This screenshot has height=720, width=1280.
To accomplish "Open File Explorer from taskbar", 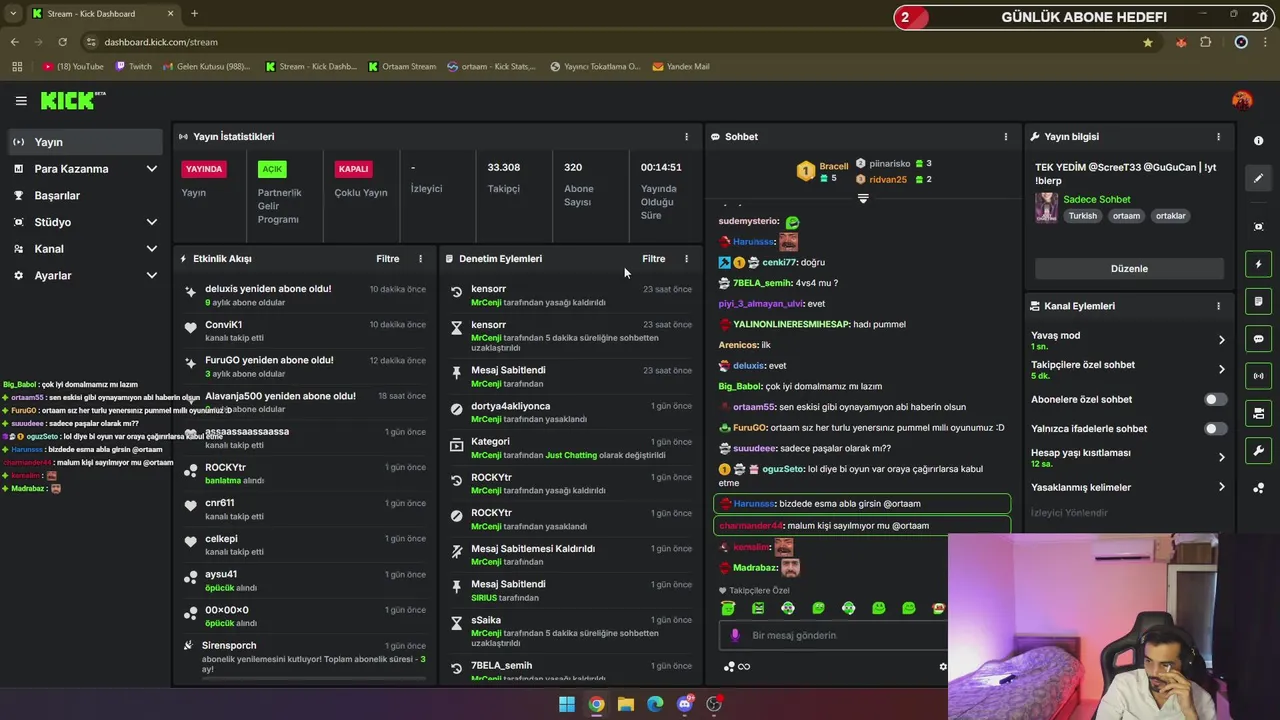I will click(626, 704).
